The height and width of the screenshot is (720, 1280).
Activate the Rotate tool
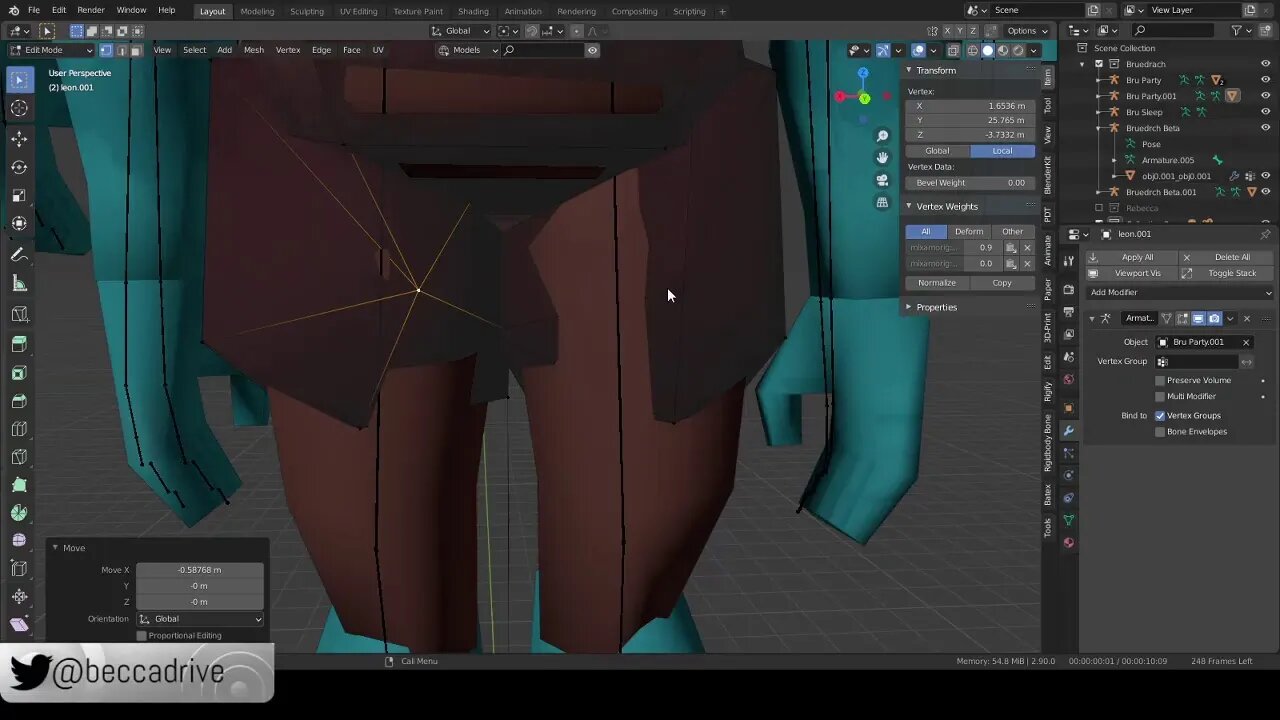[19, 167]
